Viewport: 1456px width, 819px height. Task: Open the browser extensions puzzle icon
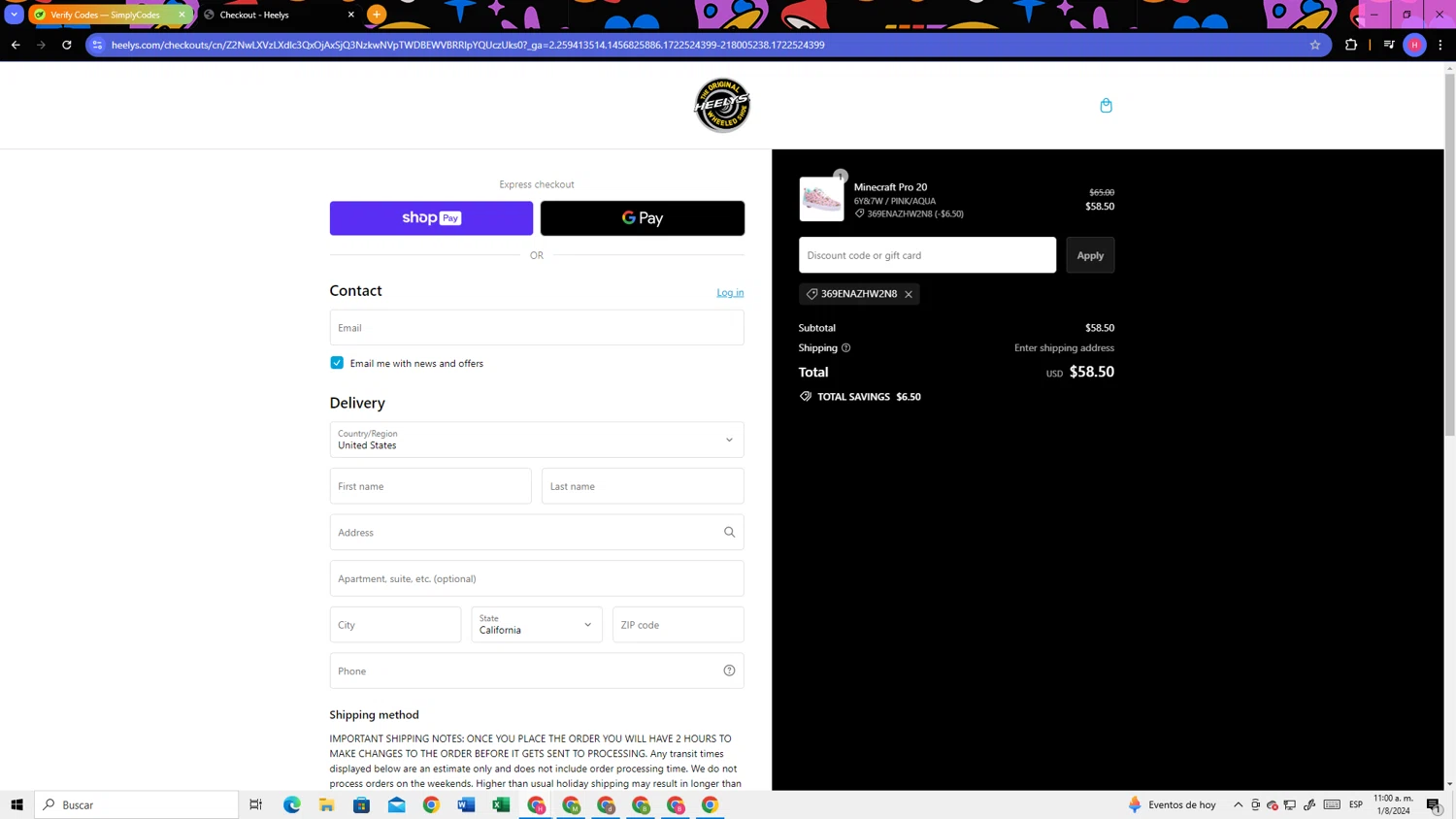point(1351,45)
